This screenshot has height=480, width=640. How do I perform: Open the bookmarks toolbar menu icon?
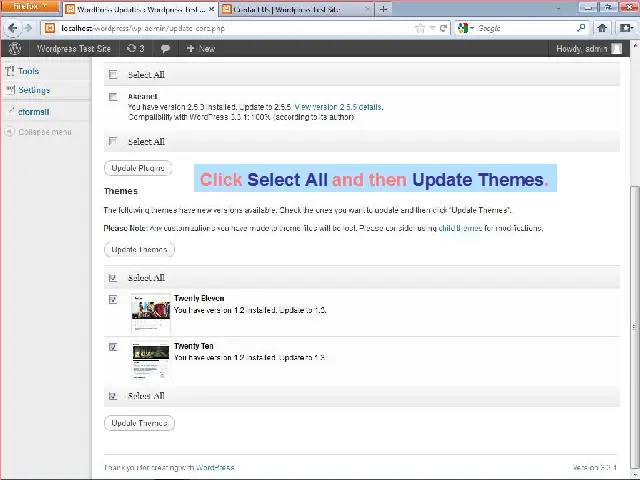tap(627, 28)
